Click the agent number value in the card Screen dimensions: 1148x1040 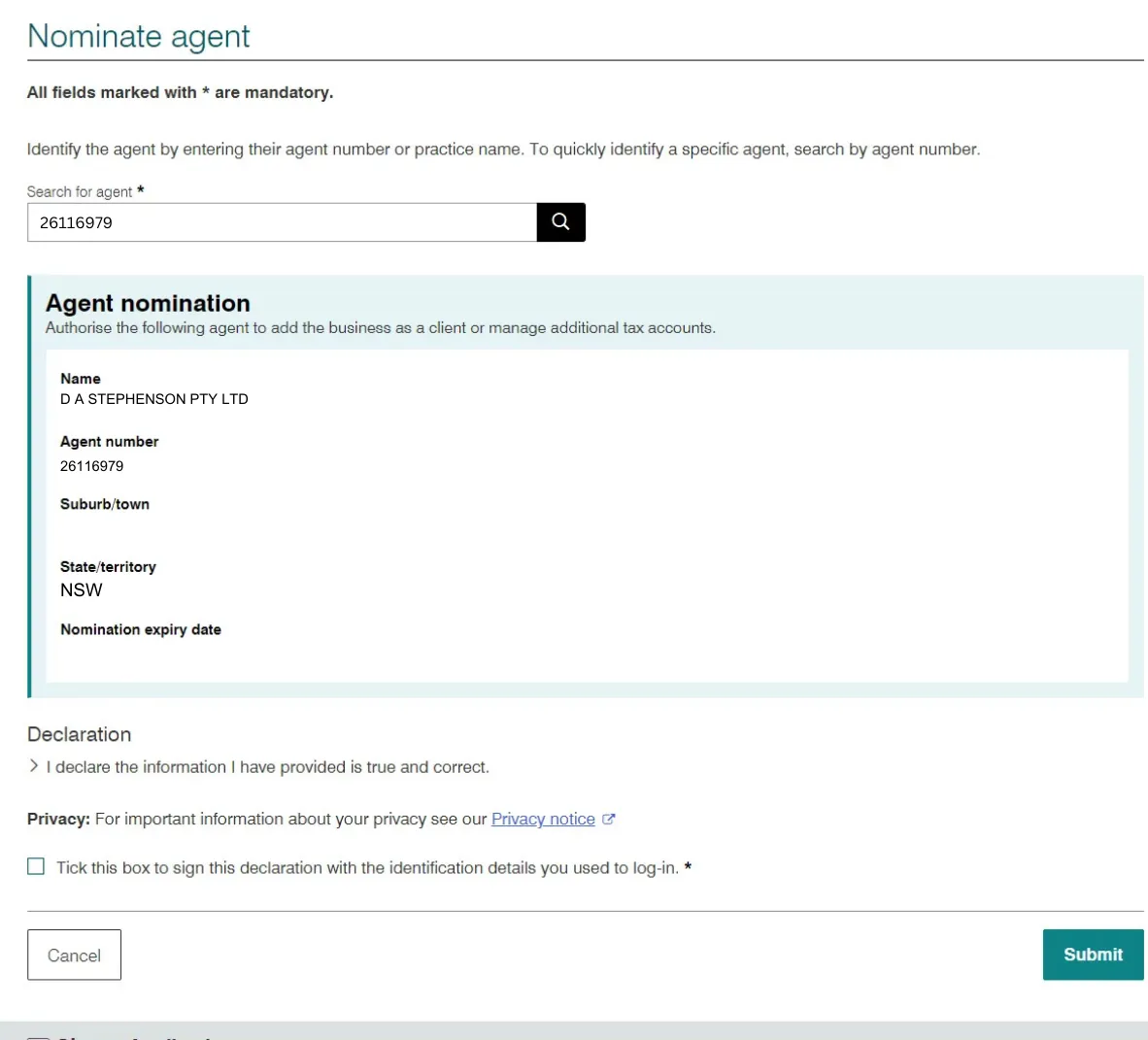(91, 466)
